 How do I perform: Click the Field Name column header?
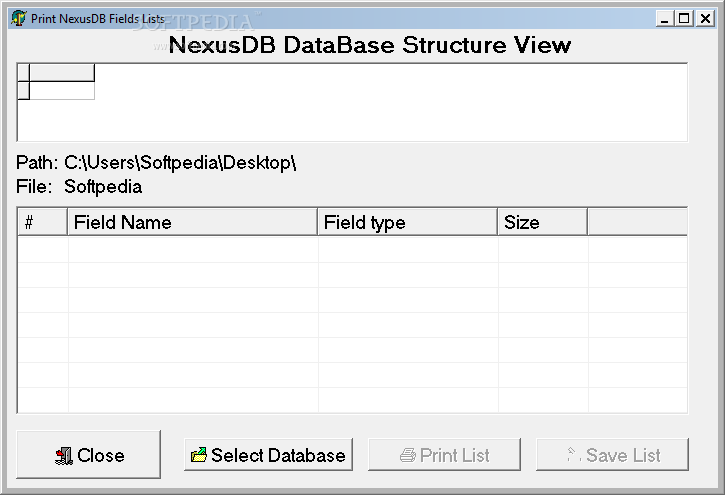tap(193, 222)
